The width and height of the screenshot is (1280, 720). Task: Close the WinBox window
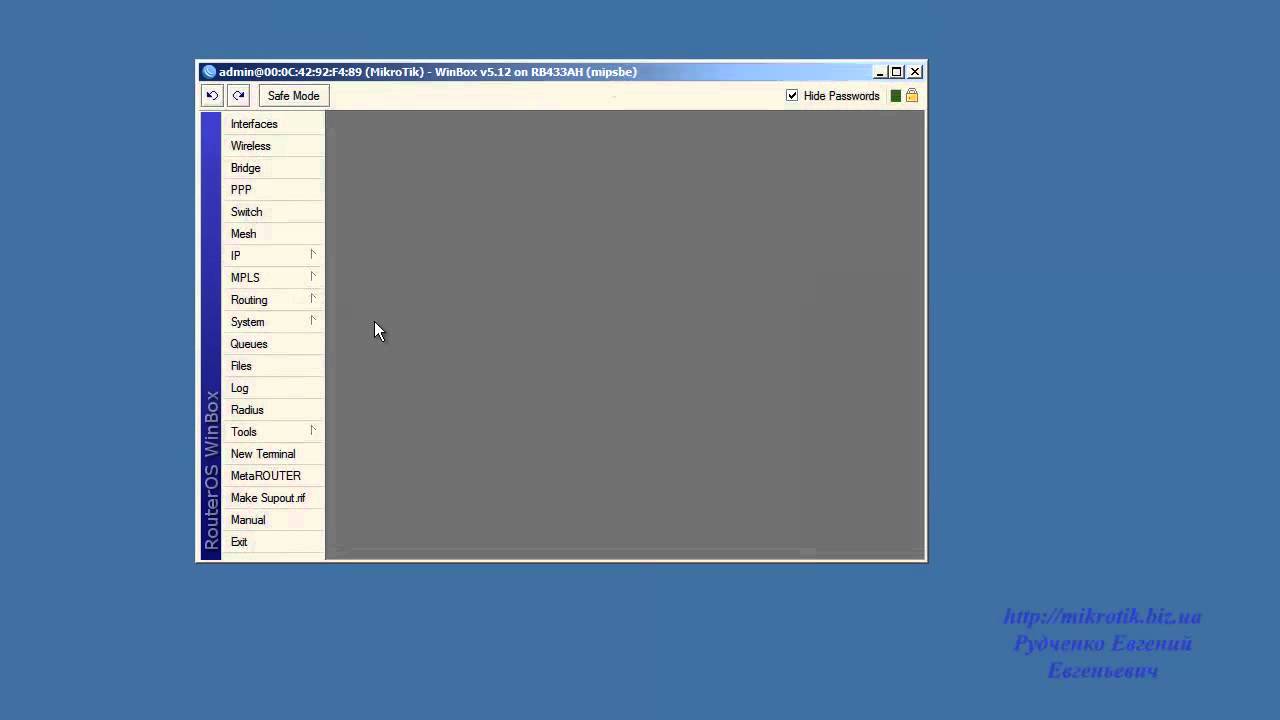click(915, 72)
